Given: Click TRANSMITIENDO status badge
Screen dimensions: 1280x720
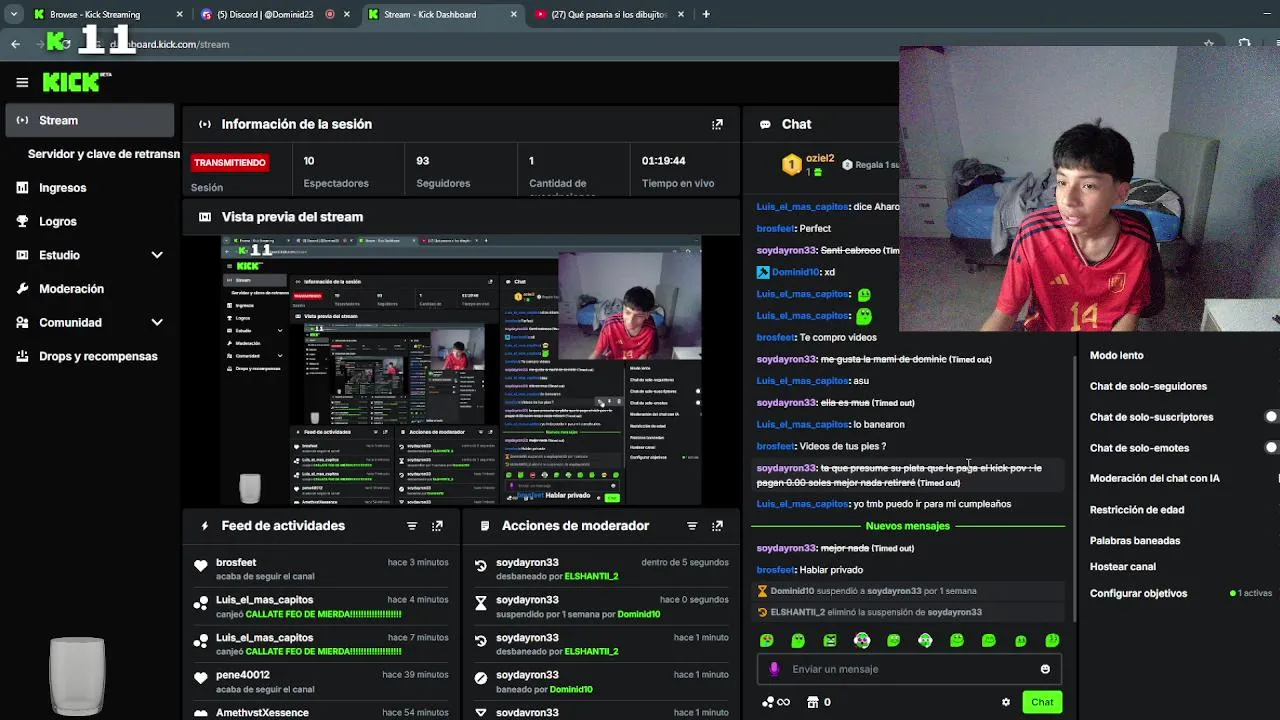Looking at the screenshot, I should [x=230, y=163].
